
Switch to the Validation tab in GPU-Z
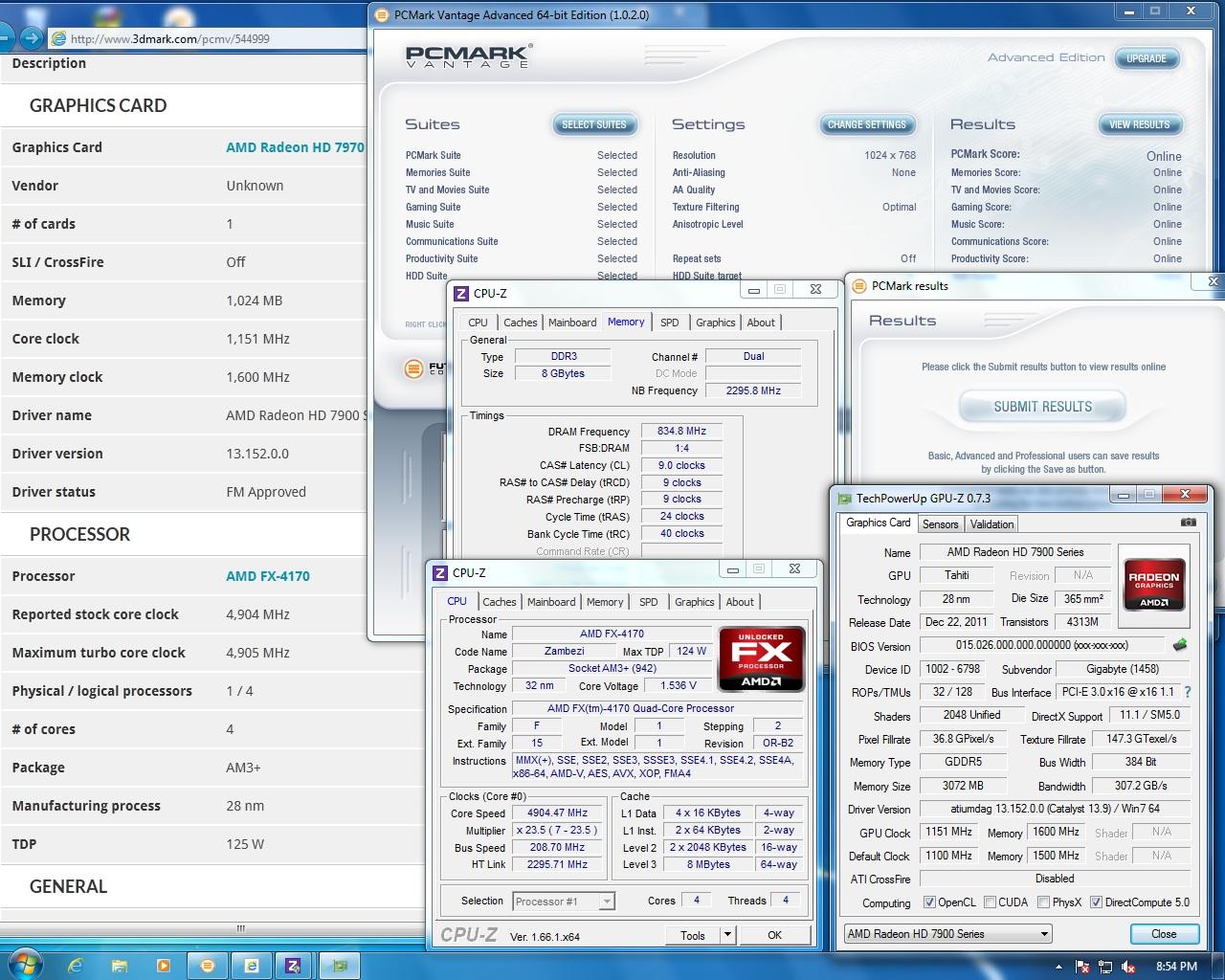coord(991,524)
